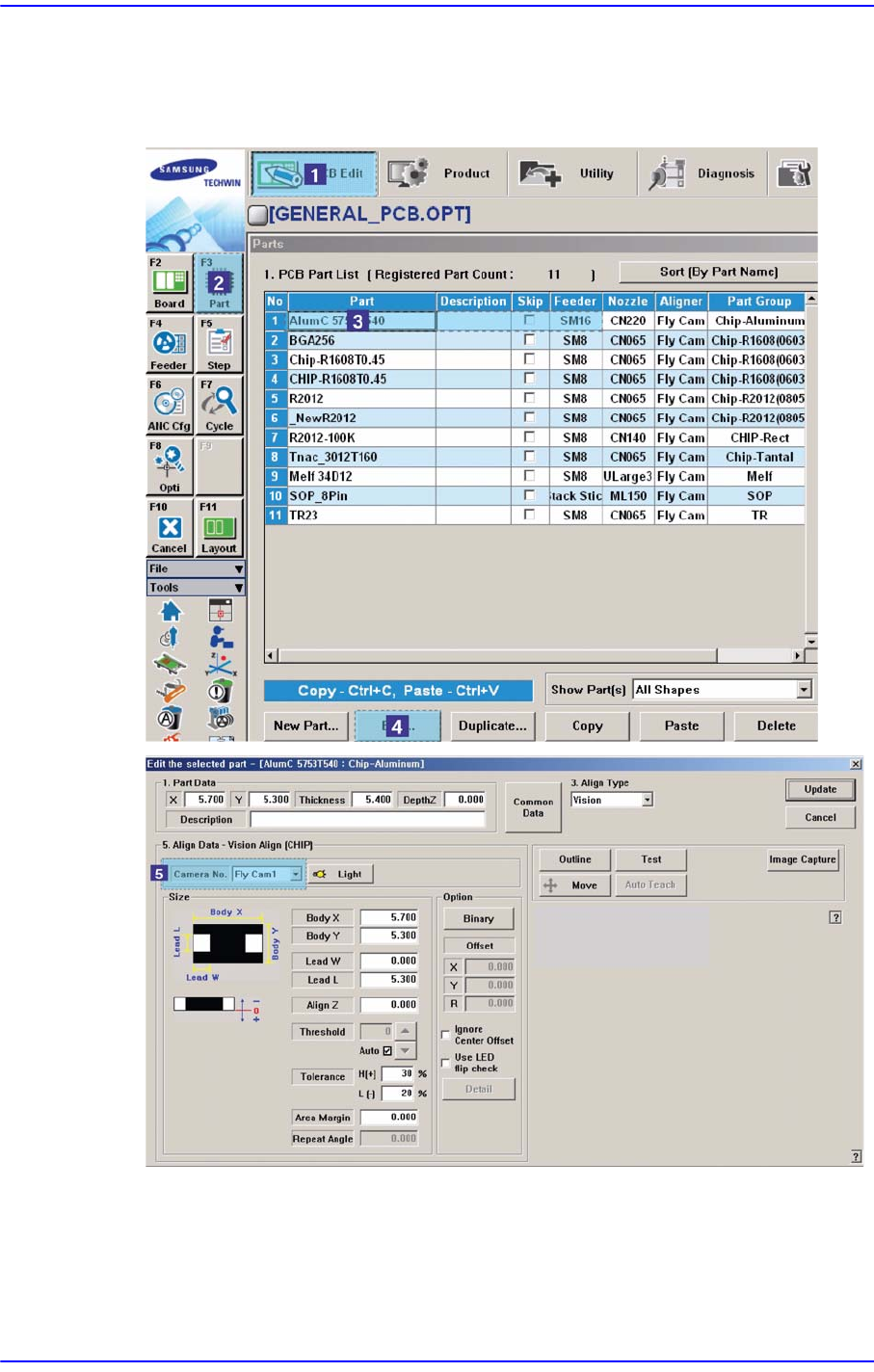
Task: Click Sort [By Part Name] button
Action: (x=718, y=273)
